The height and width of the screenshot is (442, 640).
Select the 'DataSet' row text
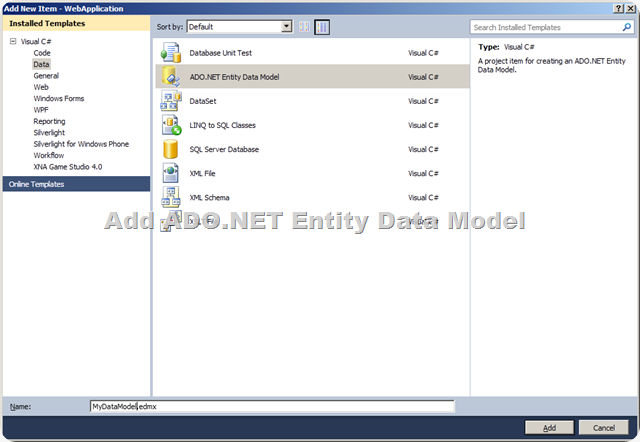pos(203,101)
